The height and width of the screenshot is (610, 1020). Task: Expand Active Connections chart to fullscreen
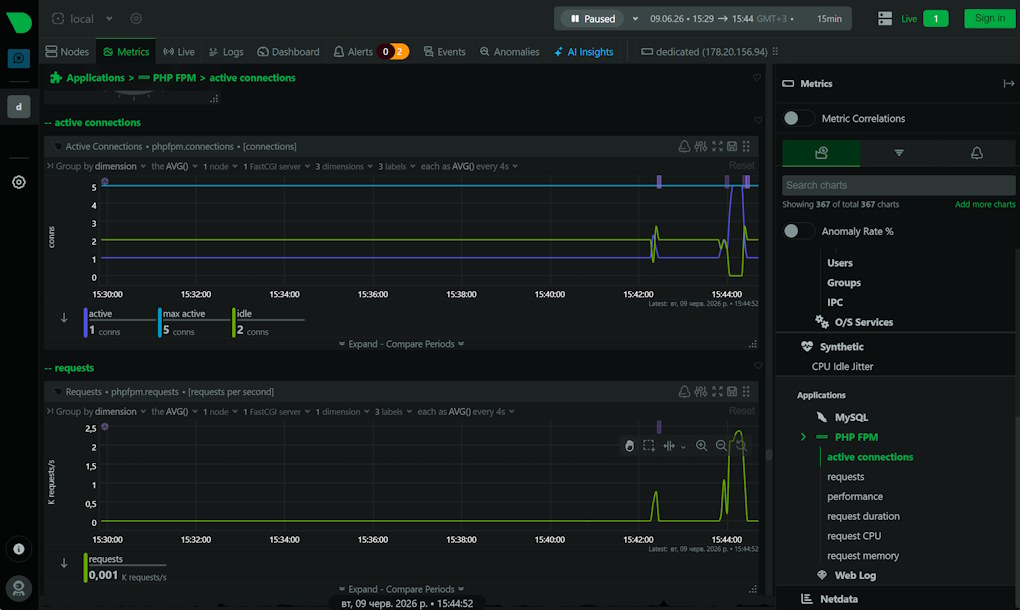[x=717, y=146]
